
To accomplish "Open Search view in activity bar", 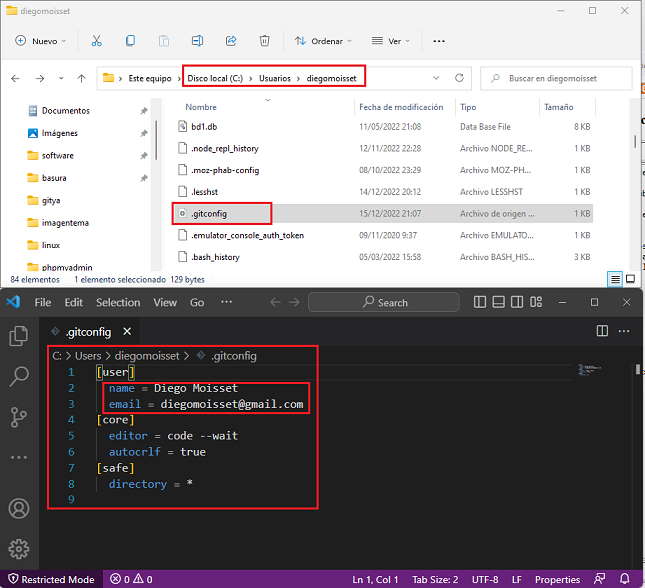I will click(x=19, y=377).
